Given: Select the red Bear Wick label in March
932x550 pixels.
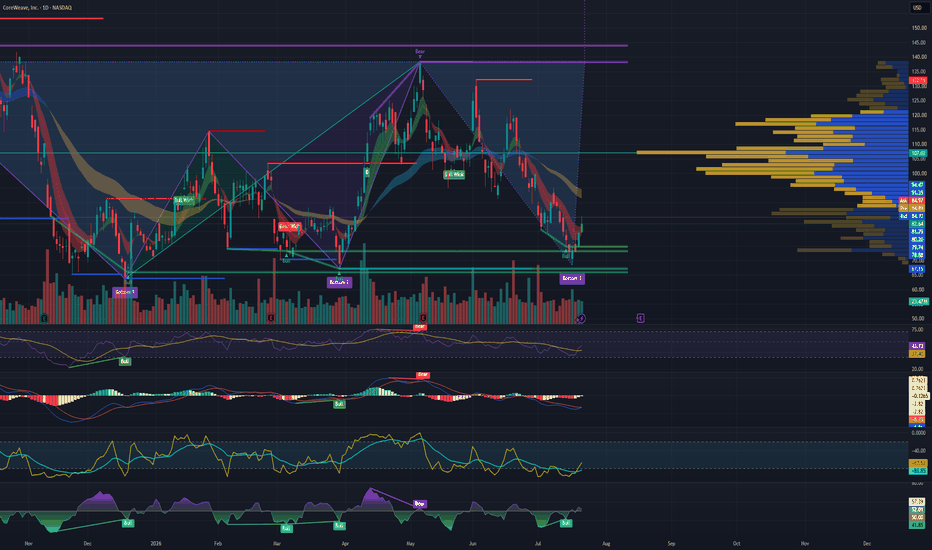Looking at the screenshot, I should pos(289,227).
